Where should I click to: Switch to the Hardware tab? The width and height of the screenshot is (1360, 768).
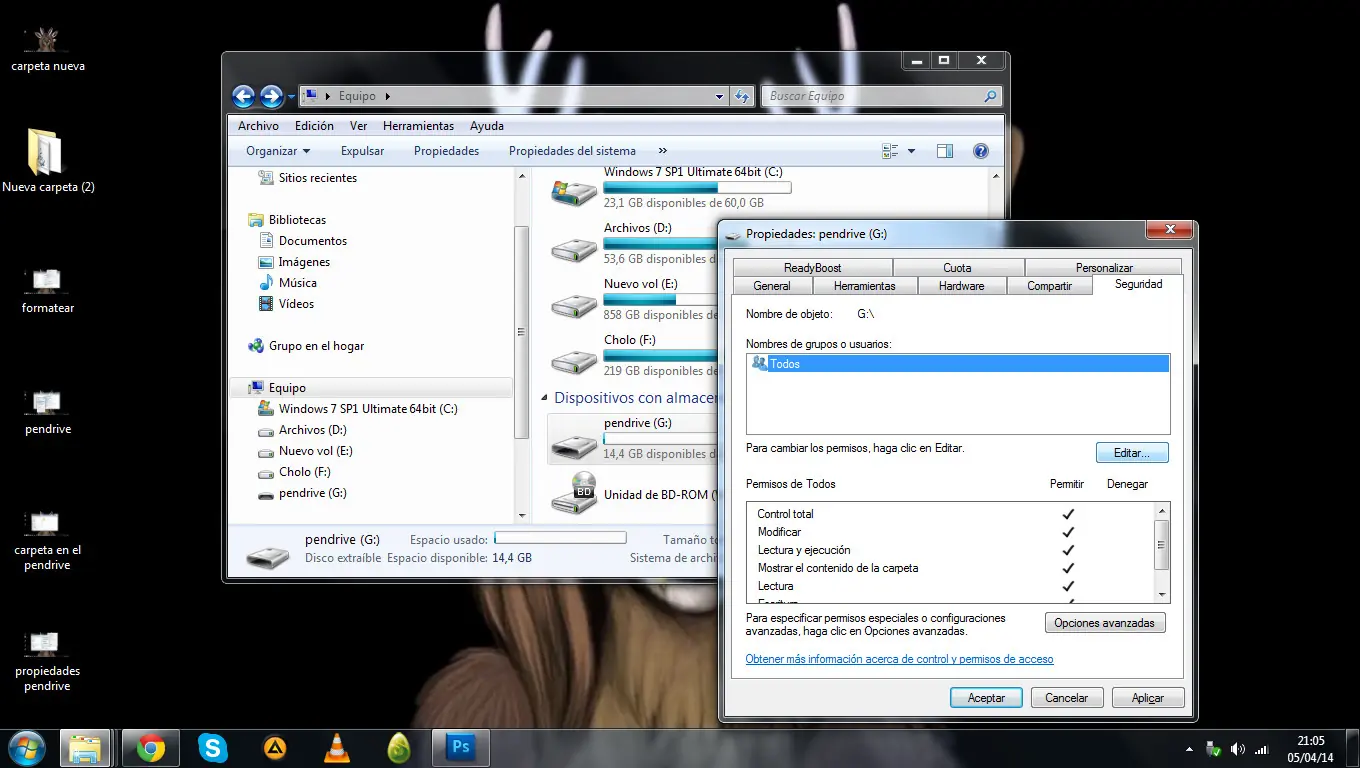[961, 286]
